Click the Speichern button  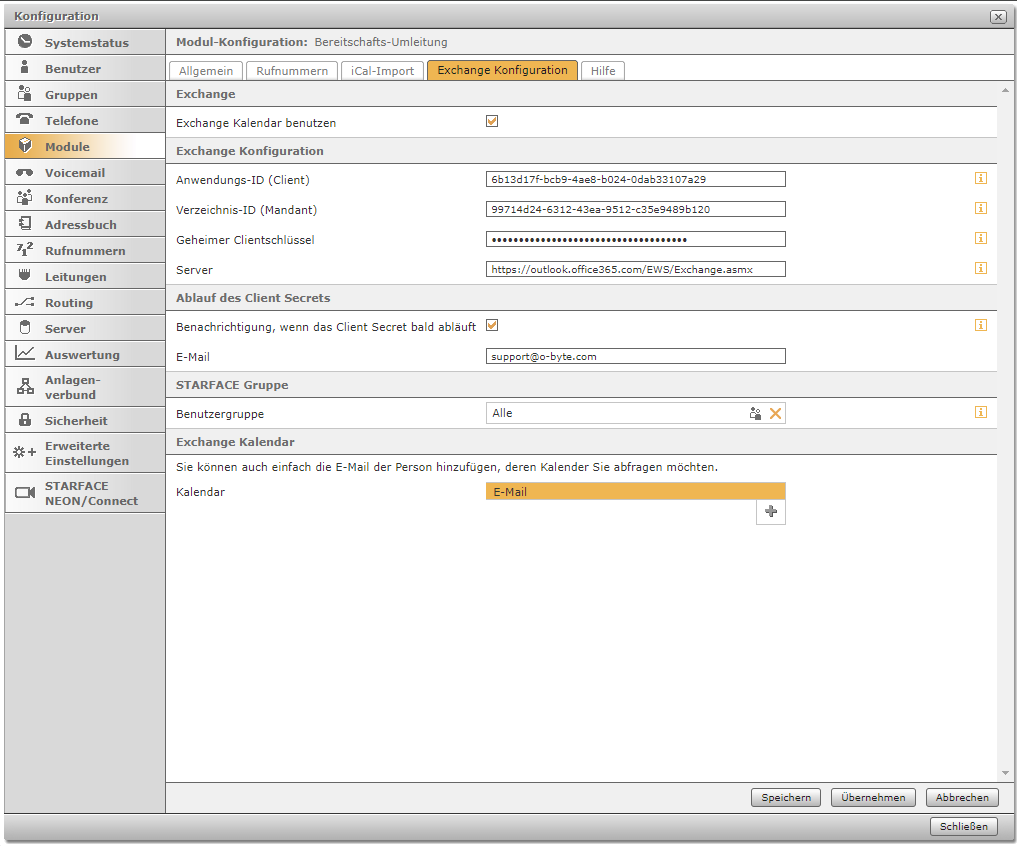coord(786,797)
